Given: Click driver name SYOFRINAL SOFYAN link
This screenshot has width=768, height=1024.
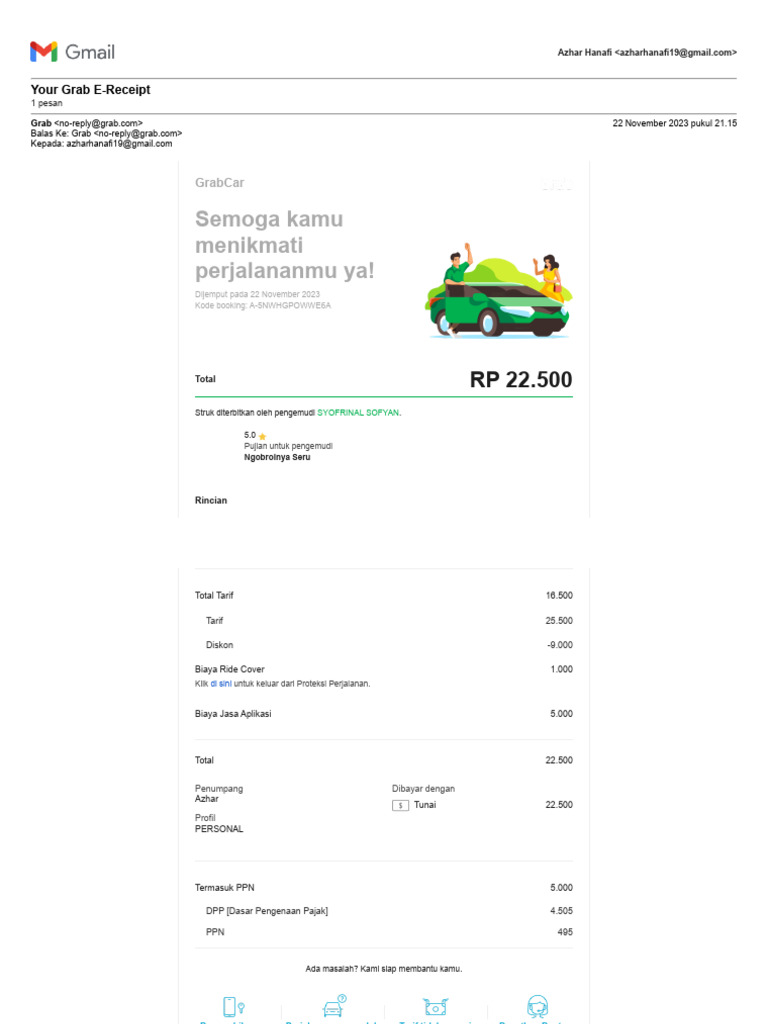Looking at the screenshot, I should 358,413.
